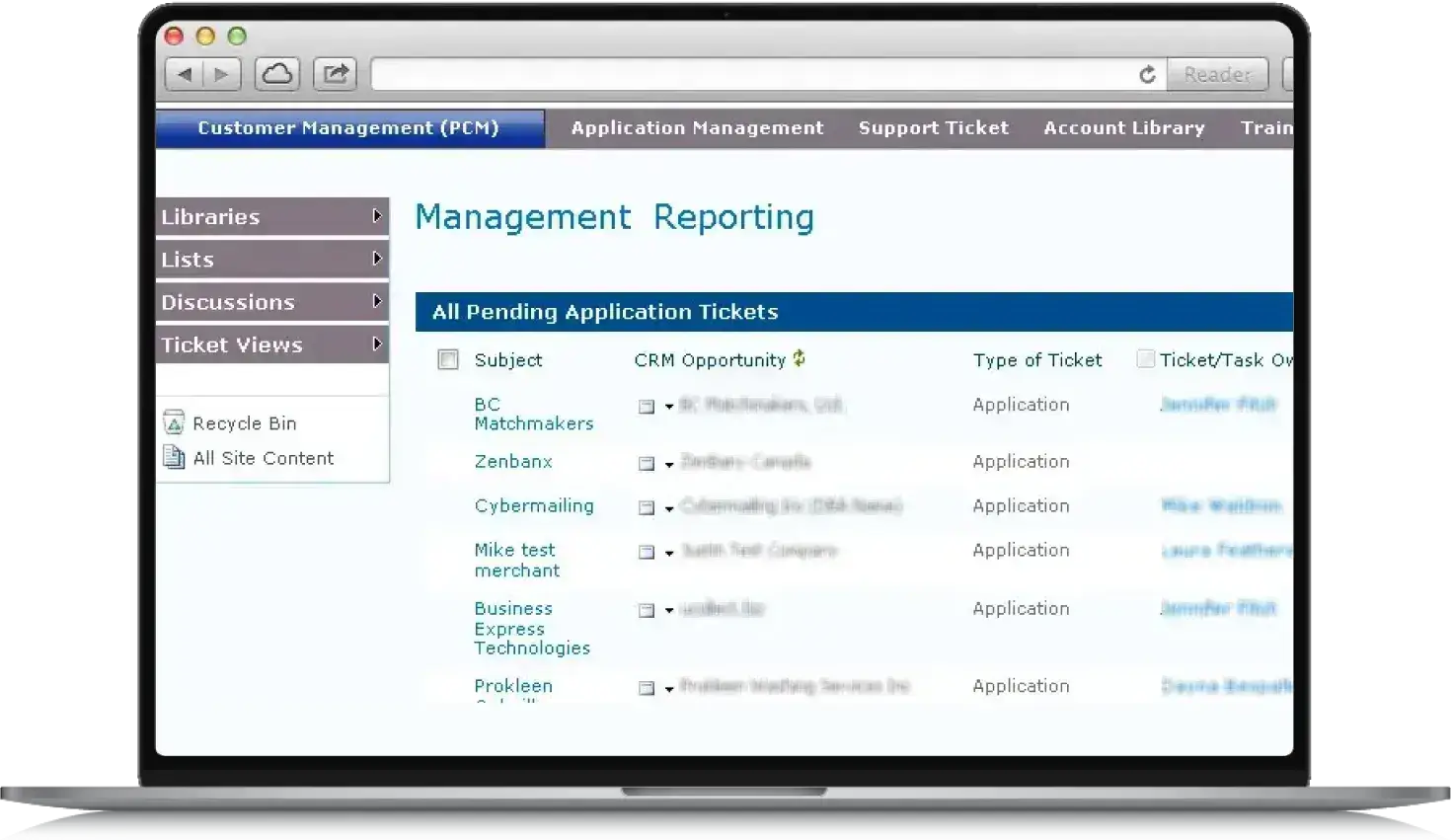The width and height of the screenshot is (1451, 840).
Task: Click the sort icon next to CRM Opportunity header
Action: click(x=799, y=358)
